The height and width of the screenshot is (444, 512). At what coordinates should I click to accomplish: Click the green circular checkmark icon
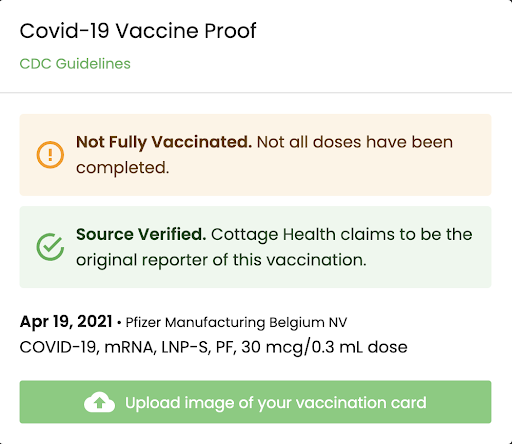(50, 247)
